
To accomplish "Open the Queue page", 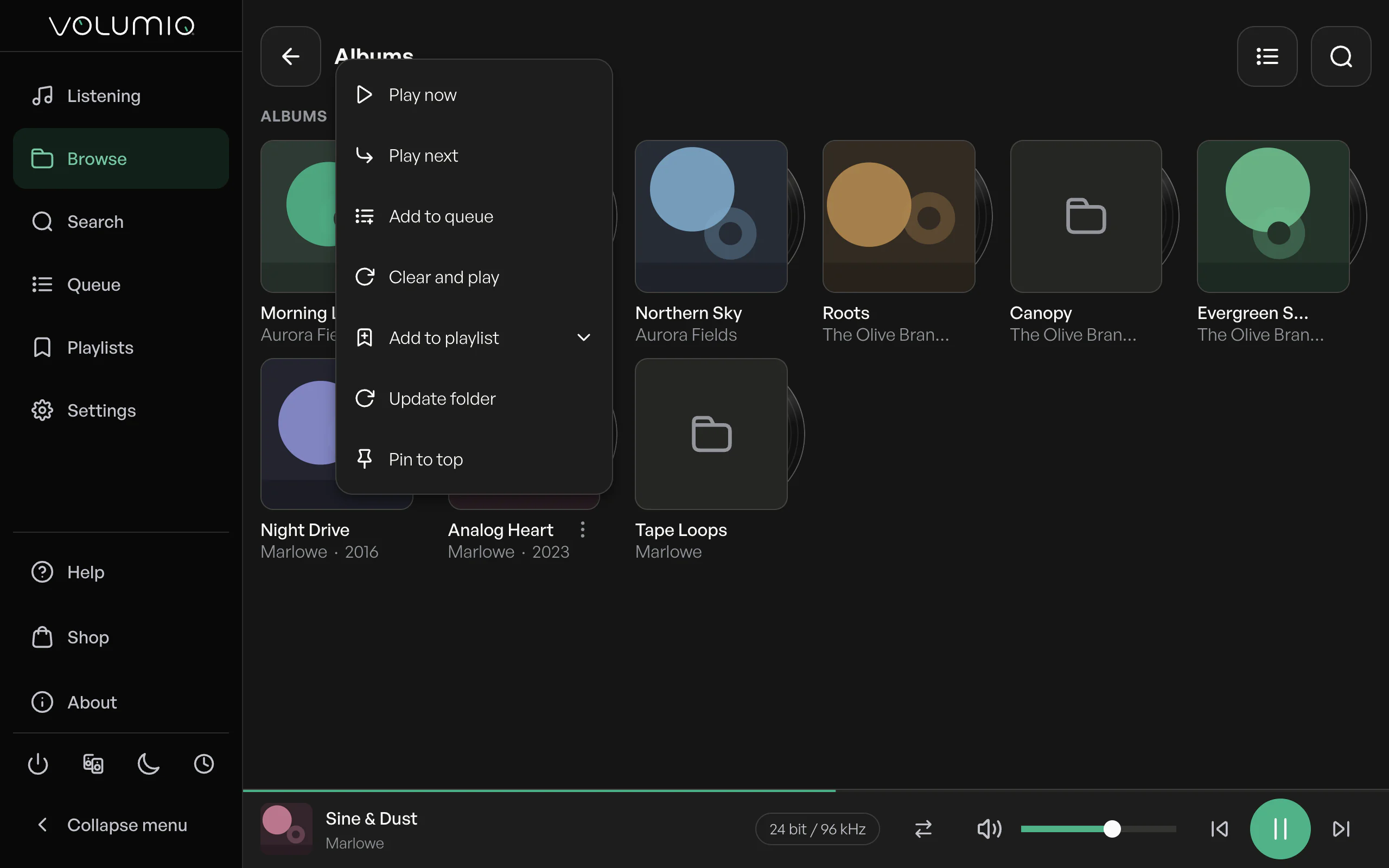I will click(x=120, y=284).
